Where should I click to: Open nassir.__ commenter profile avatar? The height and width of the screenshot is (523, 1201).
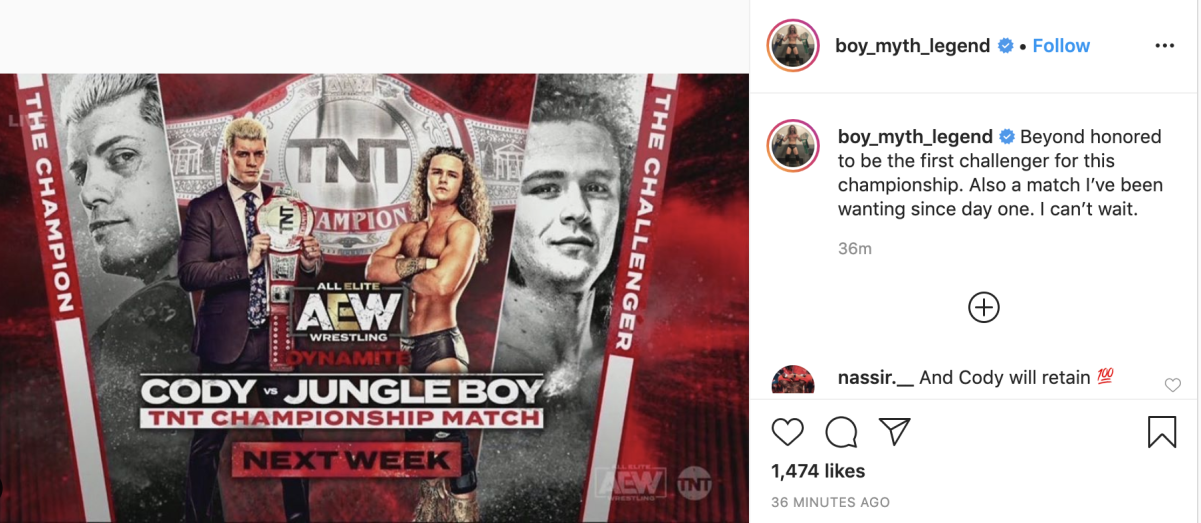click(793, 380)
